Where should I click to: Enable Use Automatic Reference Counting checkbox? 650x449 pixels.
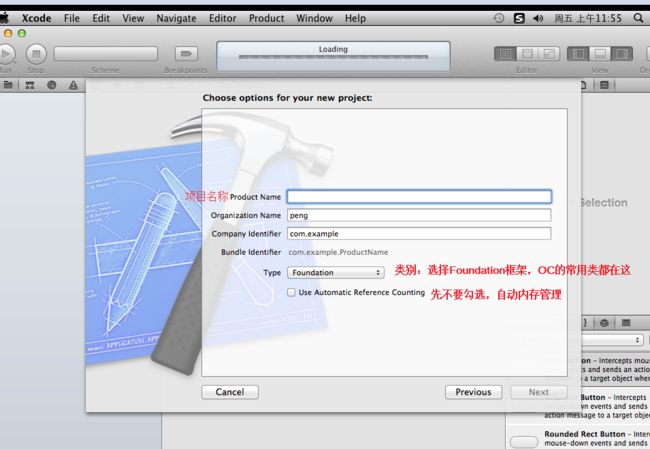pos(291,292)
